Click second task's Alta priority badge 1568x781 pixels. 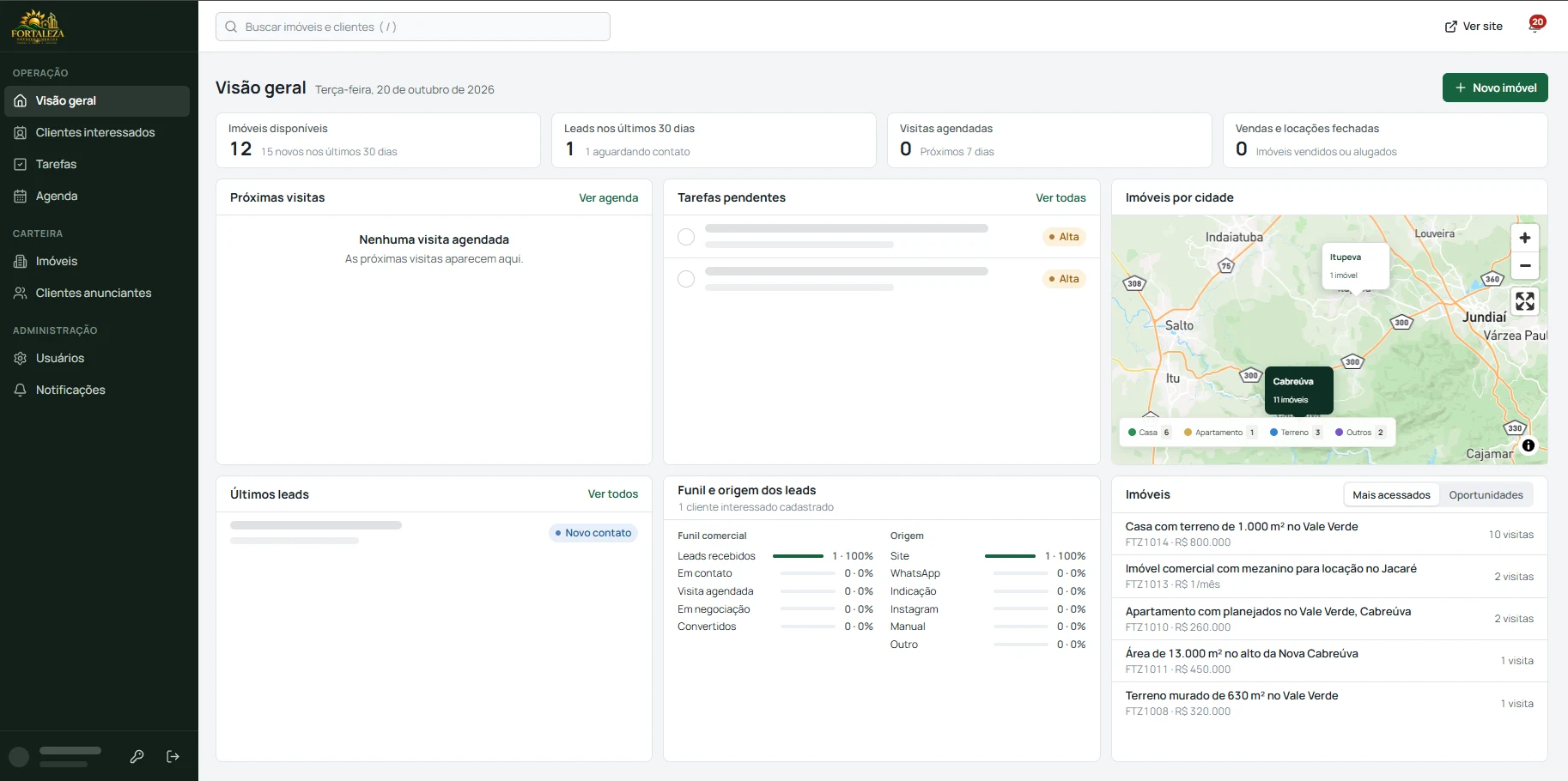click(1064, 279)
